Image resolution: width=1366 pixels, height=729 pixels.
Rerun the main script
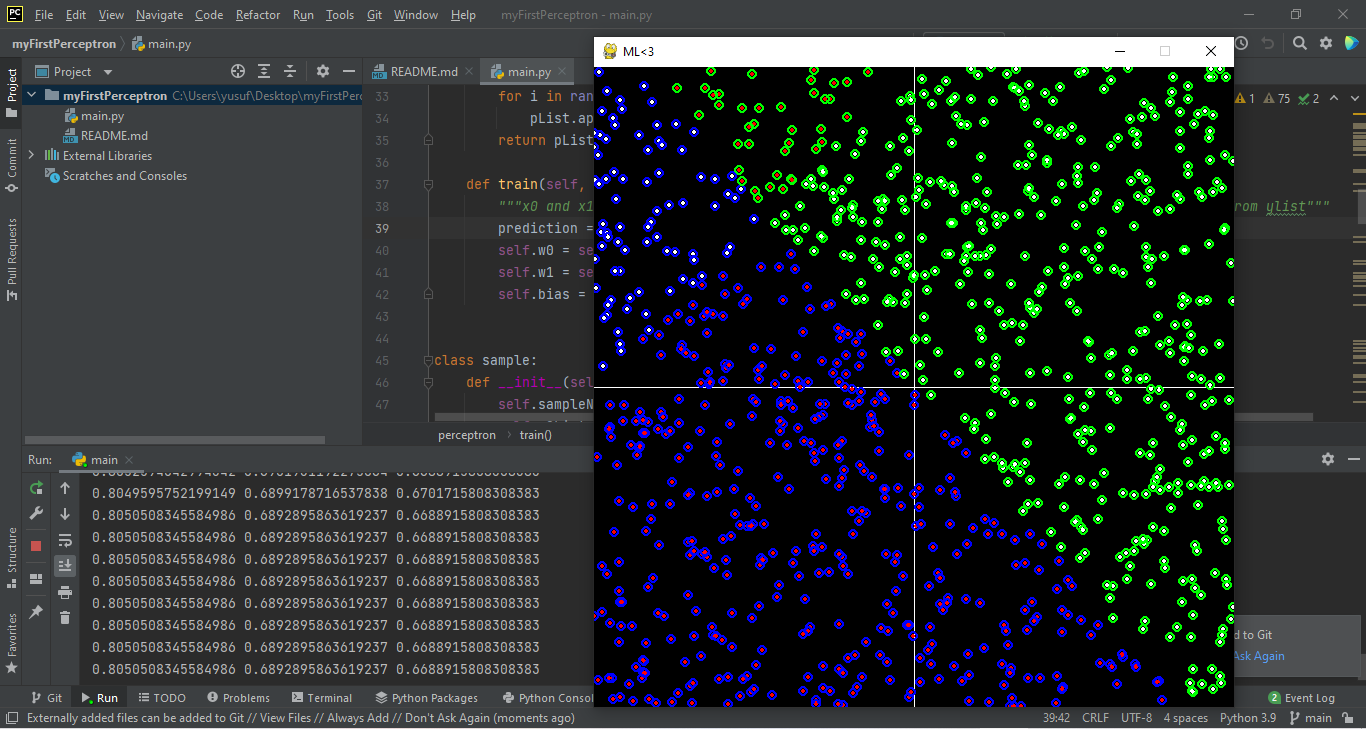coord(36,488)
